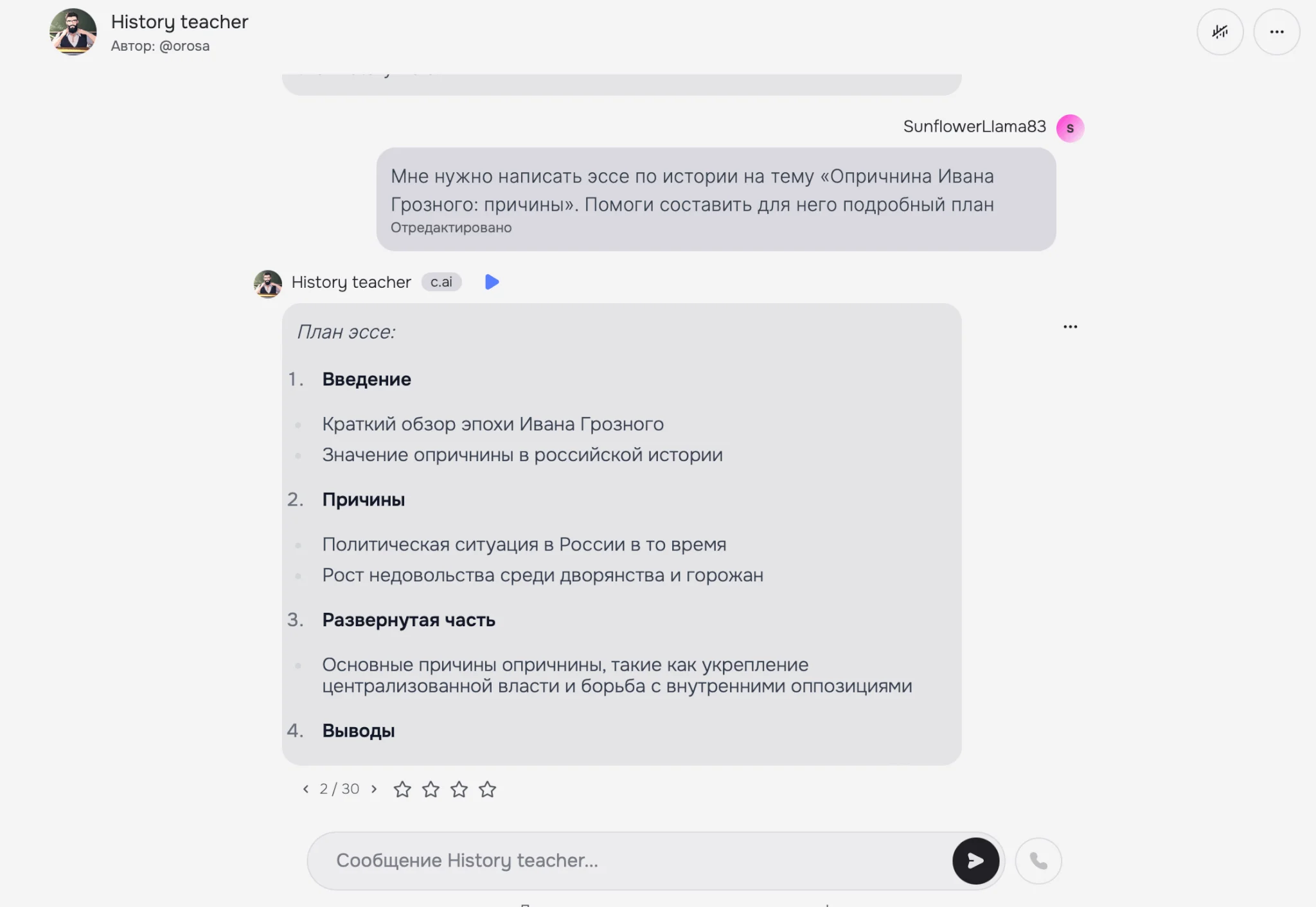
Task: Play the History teacher voice response
Action: [492, 282]
